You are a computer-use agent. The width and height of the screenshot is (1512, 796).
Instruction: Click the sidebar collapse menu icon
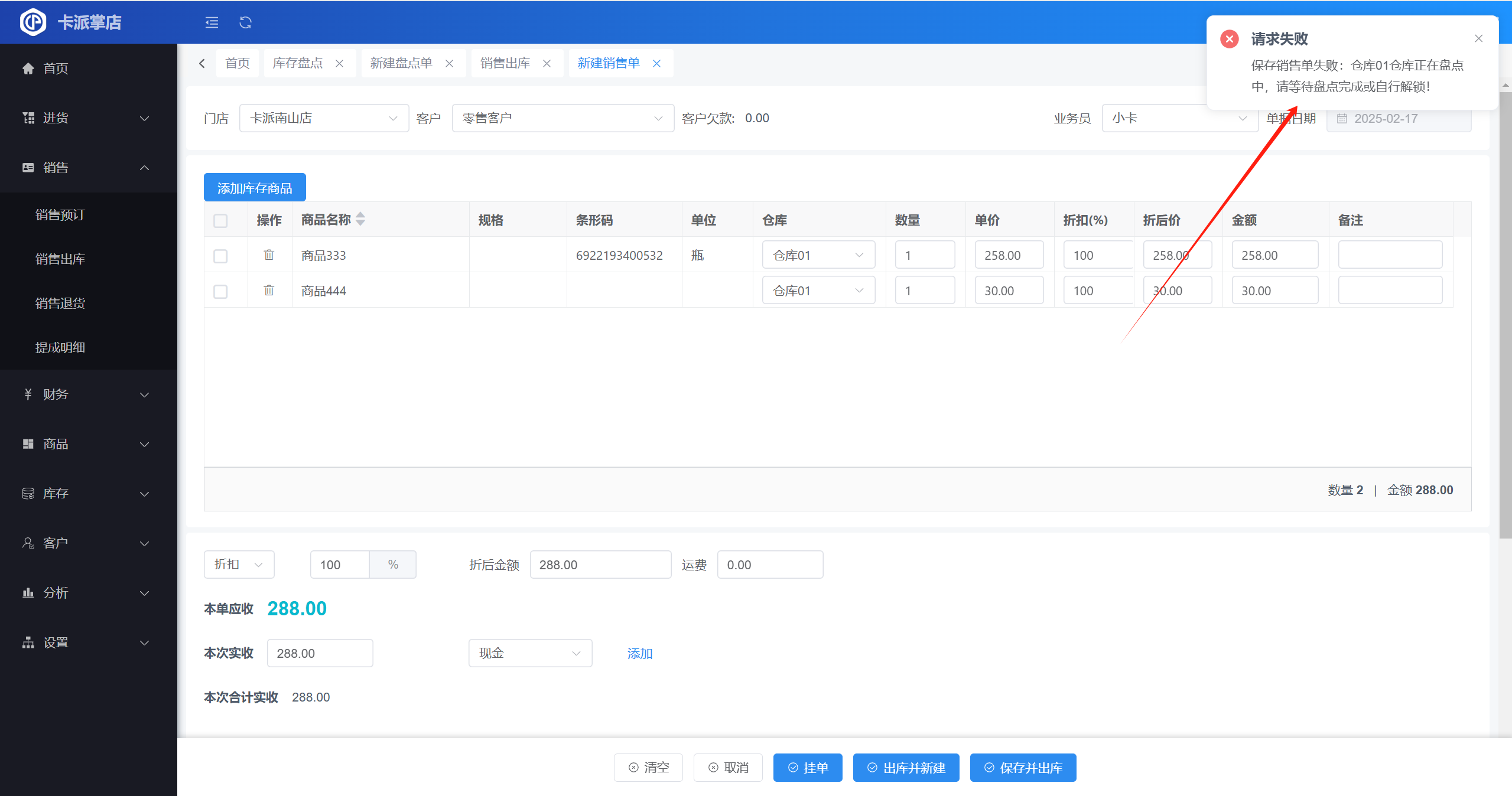click(212, 22)
